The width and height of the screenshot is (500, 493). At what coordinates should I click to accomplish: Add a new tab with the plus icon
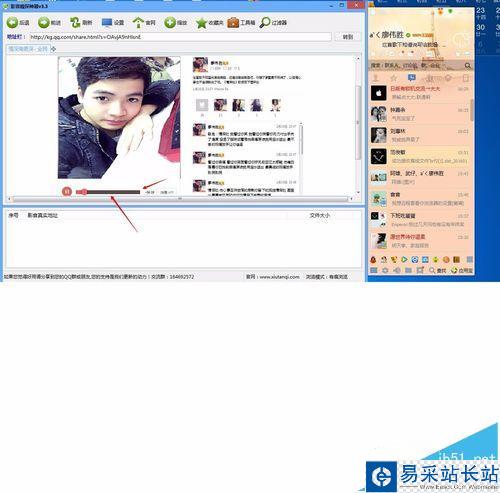[x=53, y=49]
